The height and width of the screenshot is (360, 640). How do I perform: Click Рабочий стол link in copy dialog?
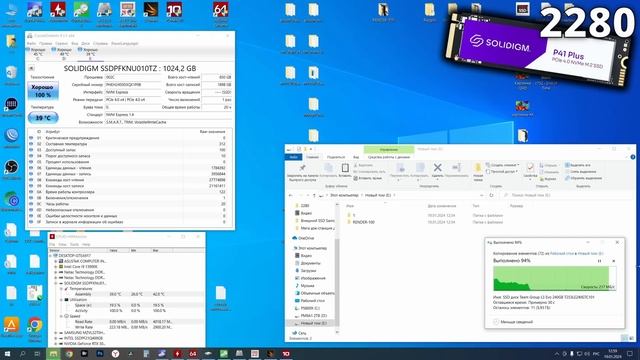562,253
